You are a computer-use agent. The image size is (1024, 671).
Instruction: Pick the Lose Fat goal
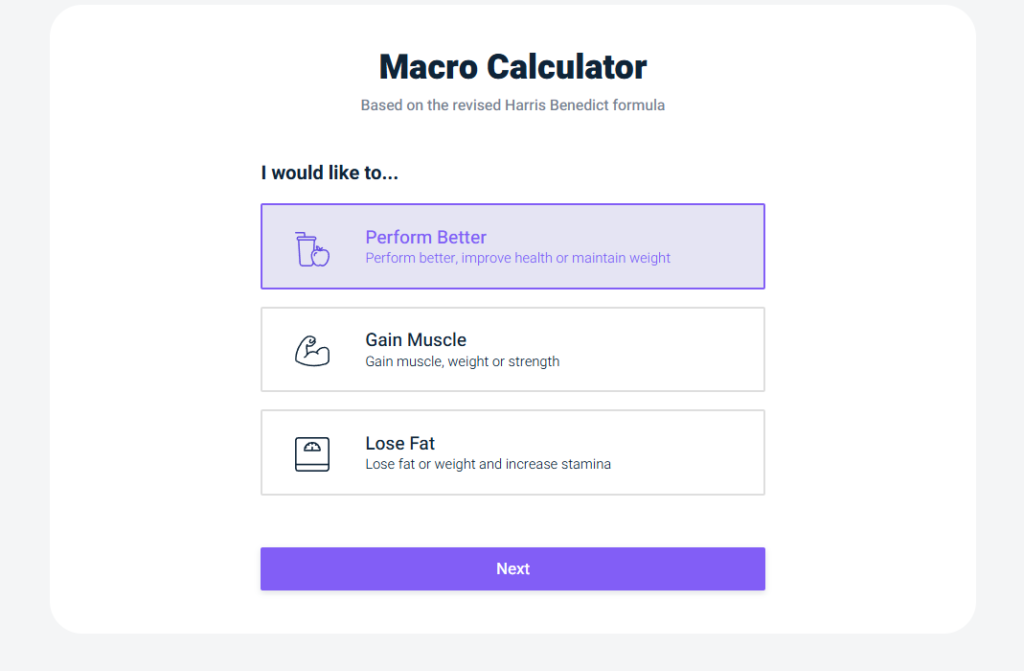click(512, 452)
